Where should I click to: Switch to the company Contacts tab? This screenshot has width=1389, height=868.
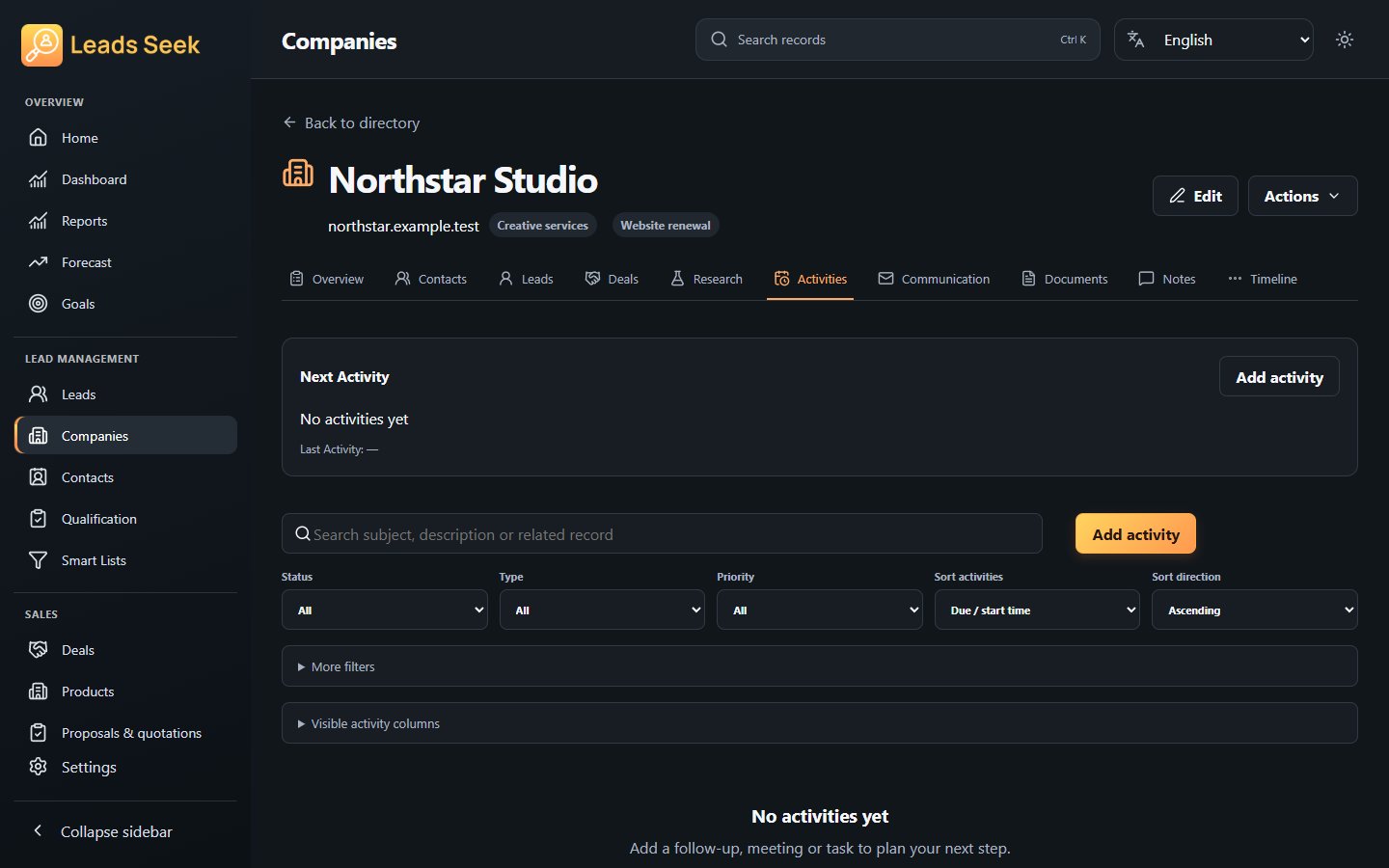tap(431, 279)
